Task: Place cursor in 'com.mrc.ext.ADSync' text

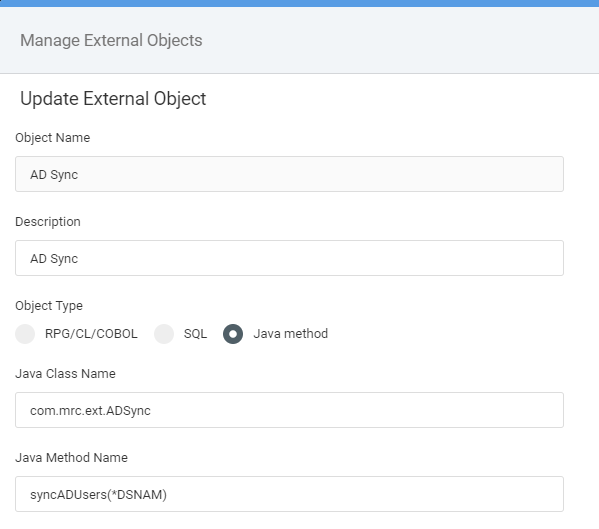Action: [x=90, y=411]
